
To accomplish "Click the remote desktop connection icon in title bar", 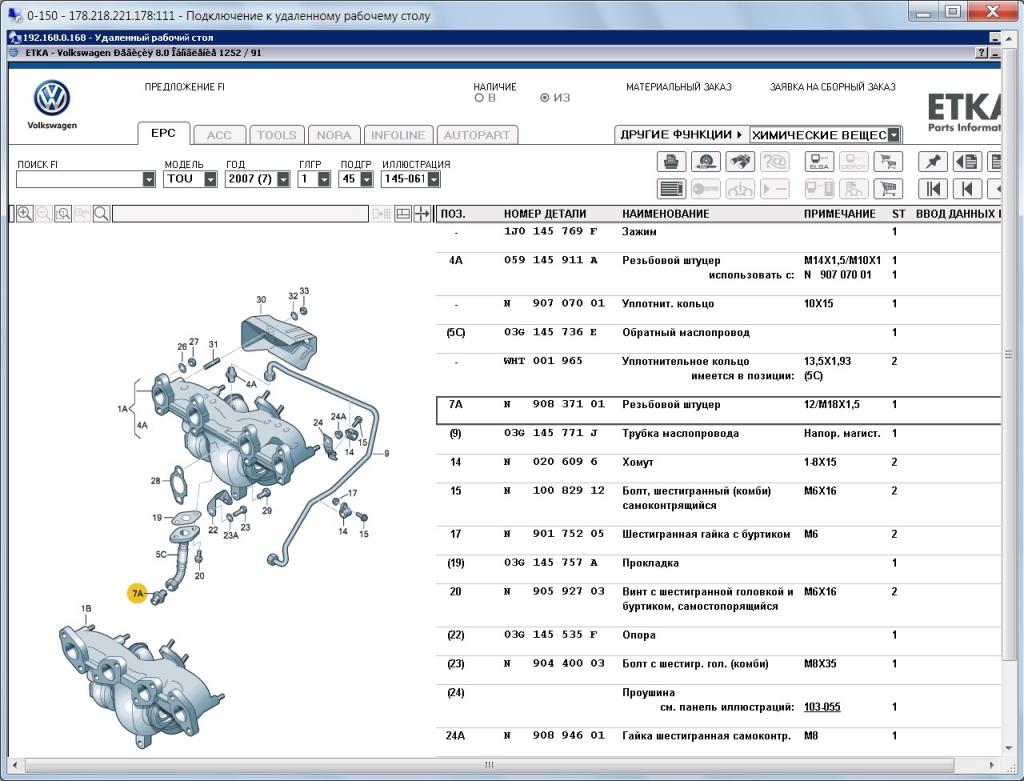I will (14, 15).
